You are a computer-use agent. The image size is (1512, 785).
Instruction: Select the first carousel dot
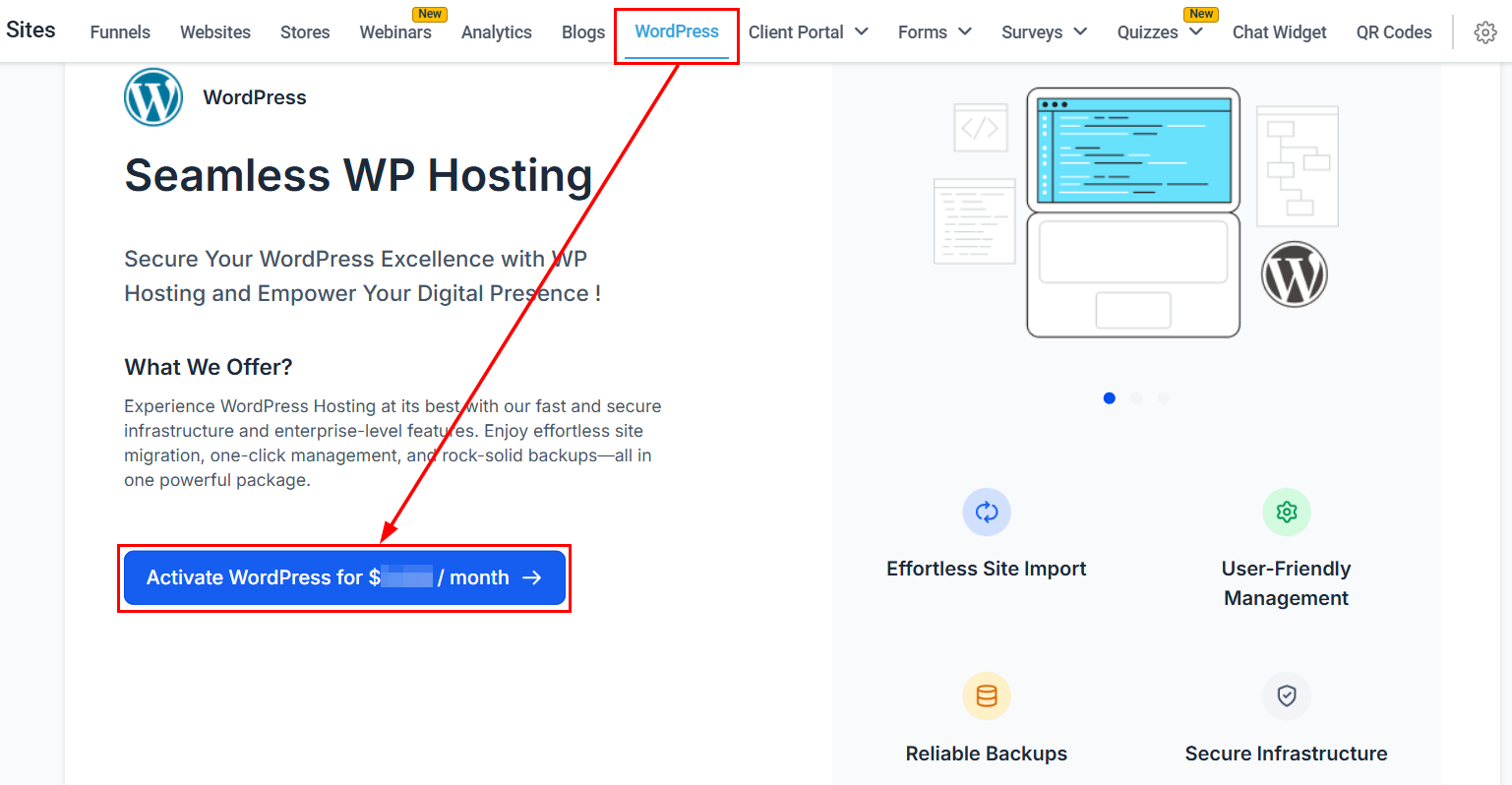pyautogui.click(x=1109, y=398)
